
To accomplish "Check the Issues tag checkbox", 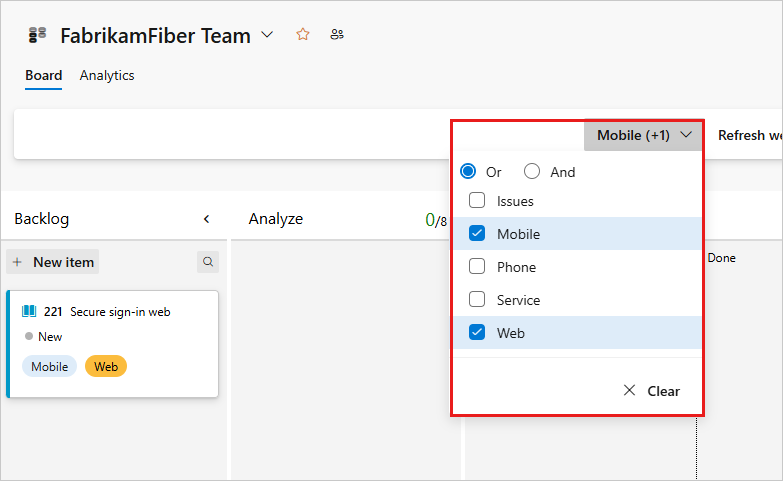I will [x=477, y=200].
